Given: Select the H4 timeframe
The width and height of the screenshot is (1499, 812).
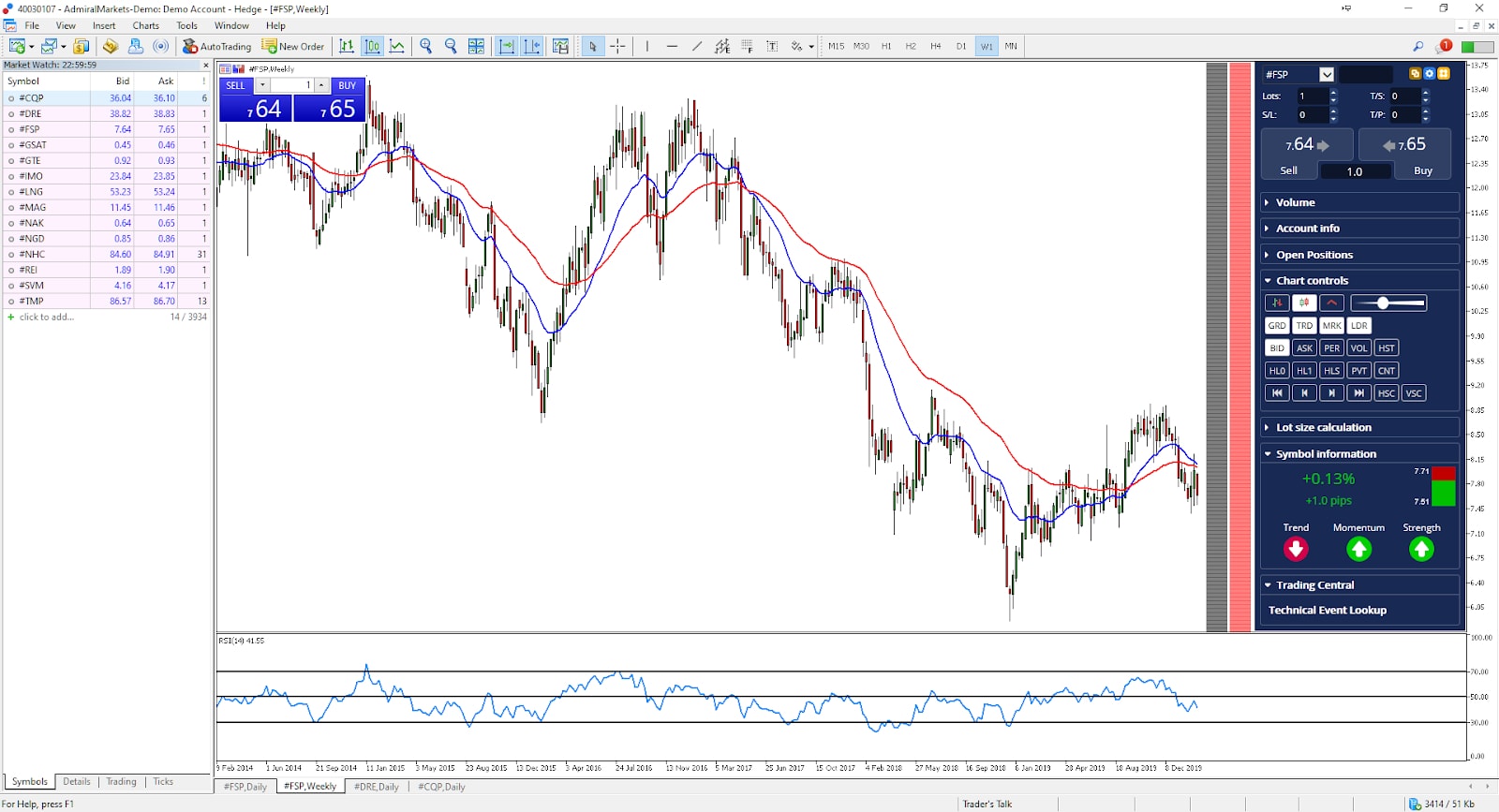Looking at the screenshot, I should (935, 46).
